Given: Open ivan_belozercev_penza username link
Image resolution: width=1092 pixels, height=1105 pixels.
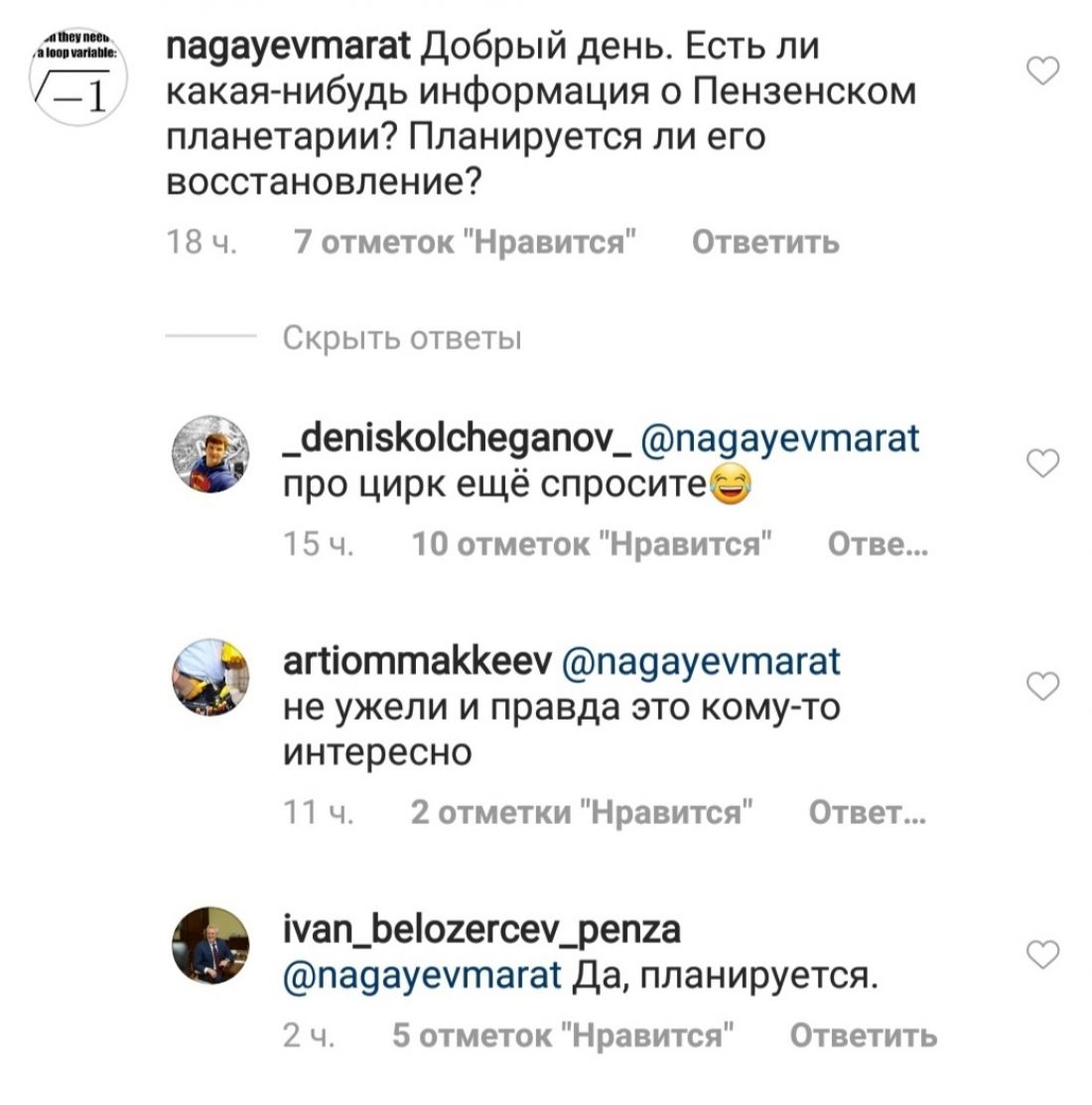Looking at the screenshot, I should (482, 930).
